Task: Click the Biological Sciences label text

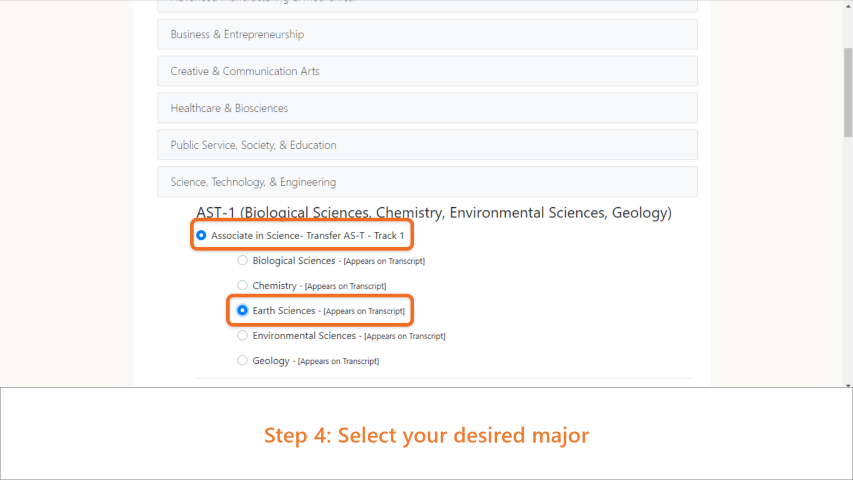Action: (x=294, y=261)
